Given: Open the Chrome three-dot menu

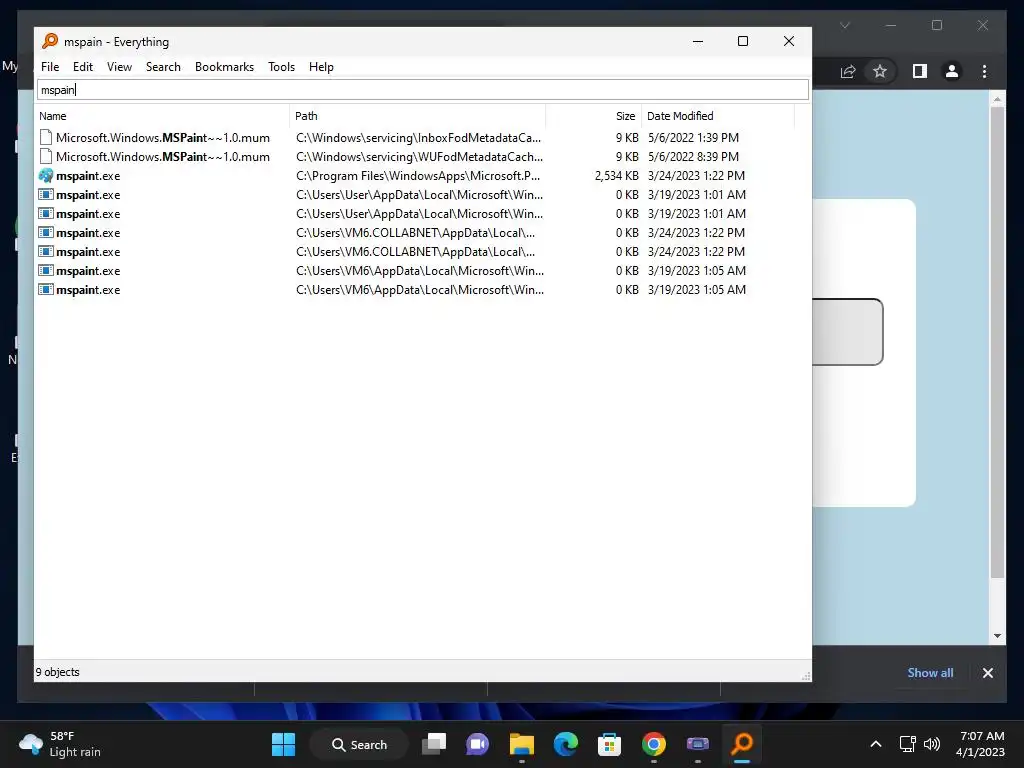Looking at the screenshot, I should [984, 71].
